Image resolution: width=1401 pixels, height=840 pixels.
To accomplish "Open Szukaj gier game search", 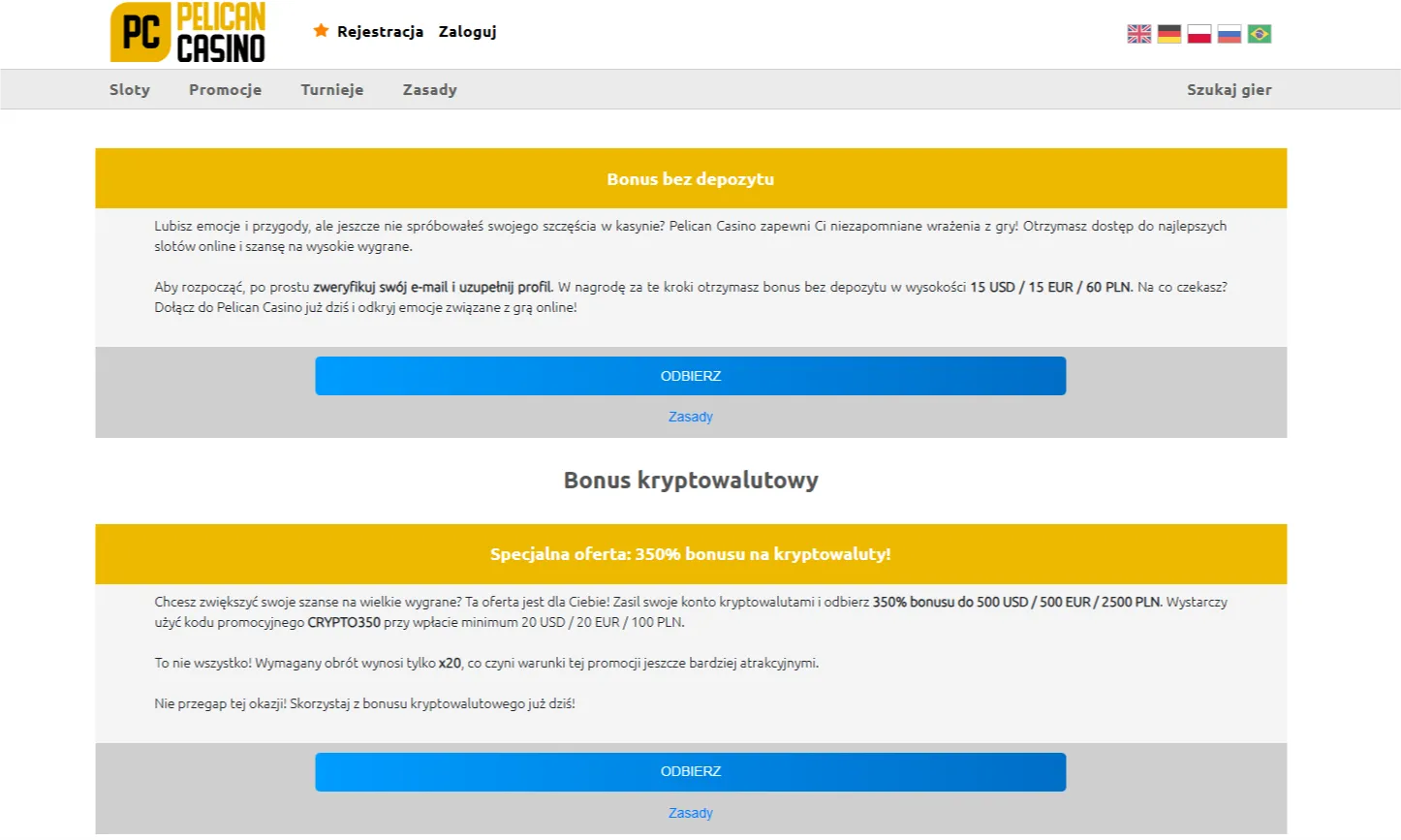I will [1229, 90].
